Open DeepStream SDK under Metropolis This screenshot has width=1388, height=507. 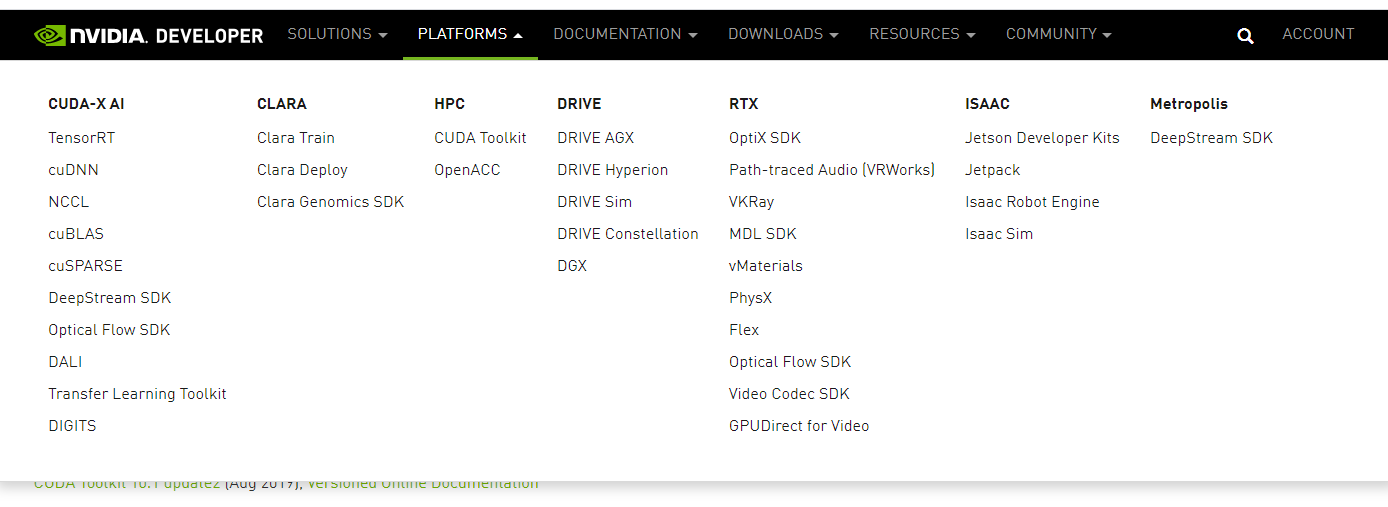point(1211,138)
